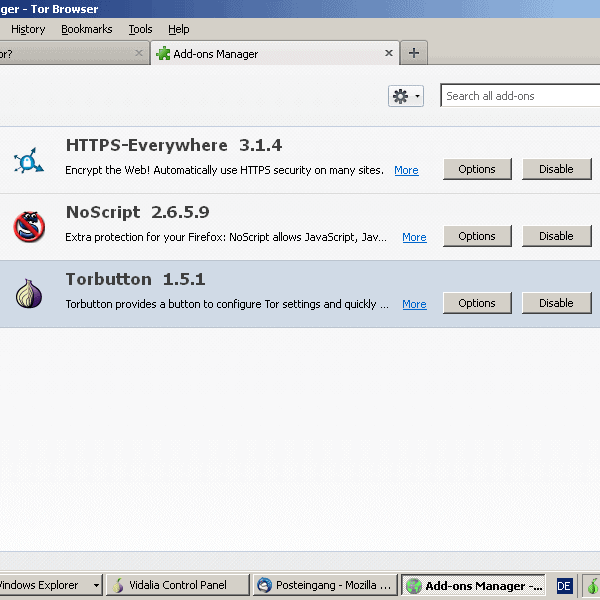Open Options for NoScript
This screenshot has height=600, width=600.
pyautogui.click(x=477, y=236)
